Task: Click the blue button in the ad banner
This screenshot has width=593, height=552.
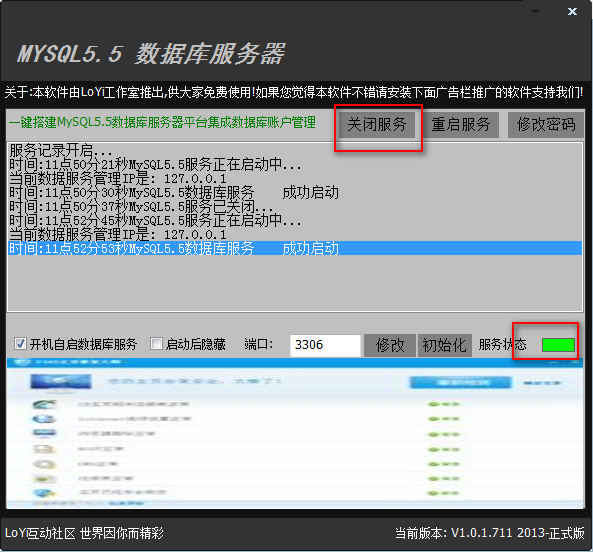Action: (460, 382)
